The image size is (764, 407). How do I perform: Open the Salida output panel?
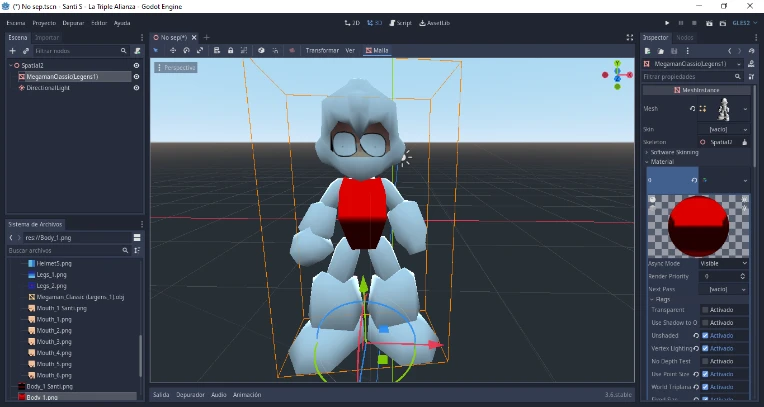[x=161, y=395]
